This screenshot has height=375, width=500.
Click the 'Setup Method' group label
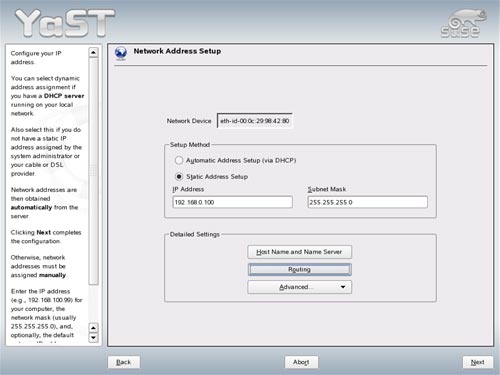pos(190,145)
